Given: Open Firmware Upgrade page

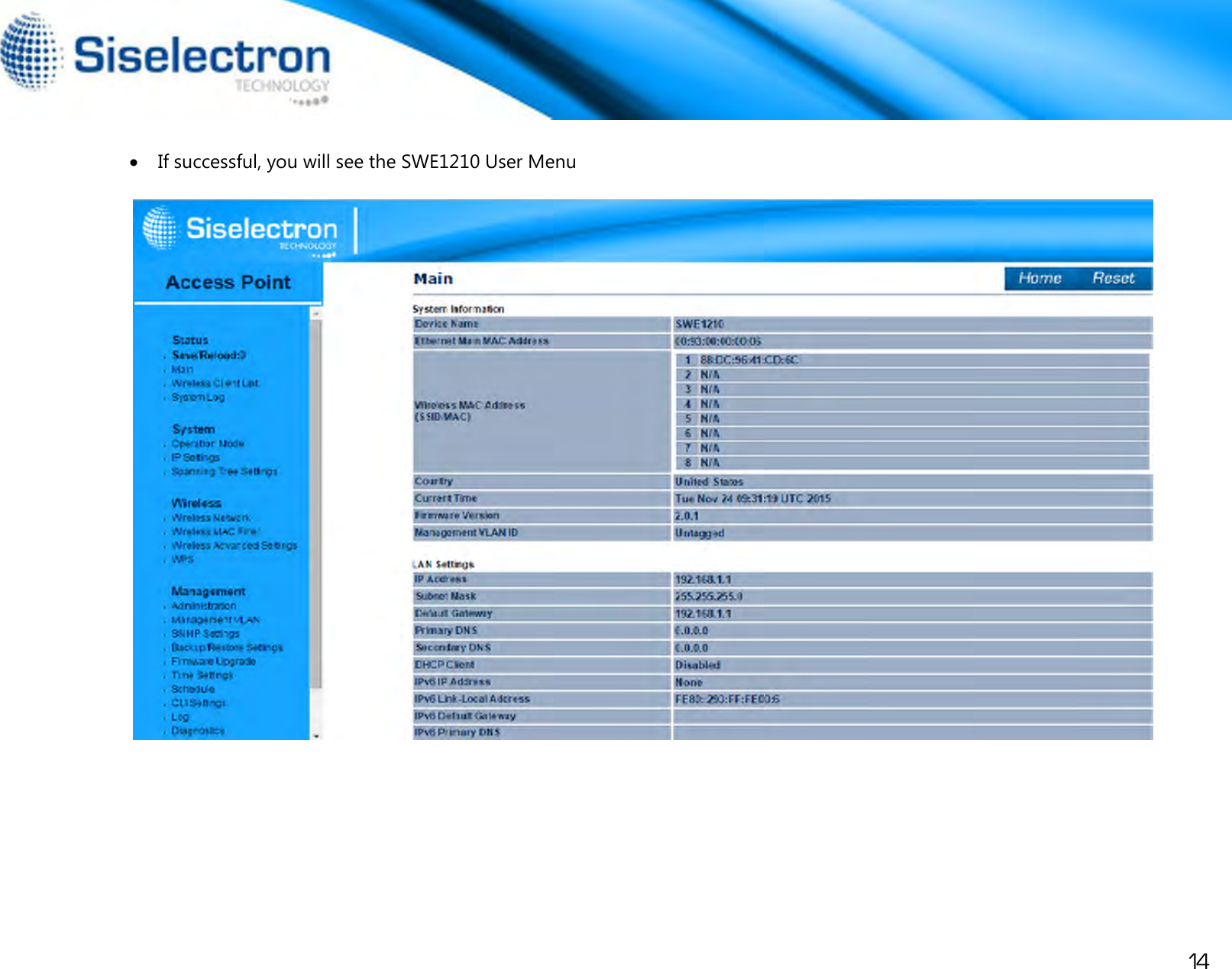Looking at the screenshot, I should click(213, 661).
